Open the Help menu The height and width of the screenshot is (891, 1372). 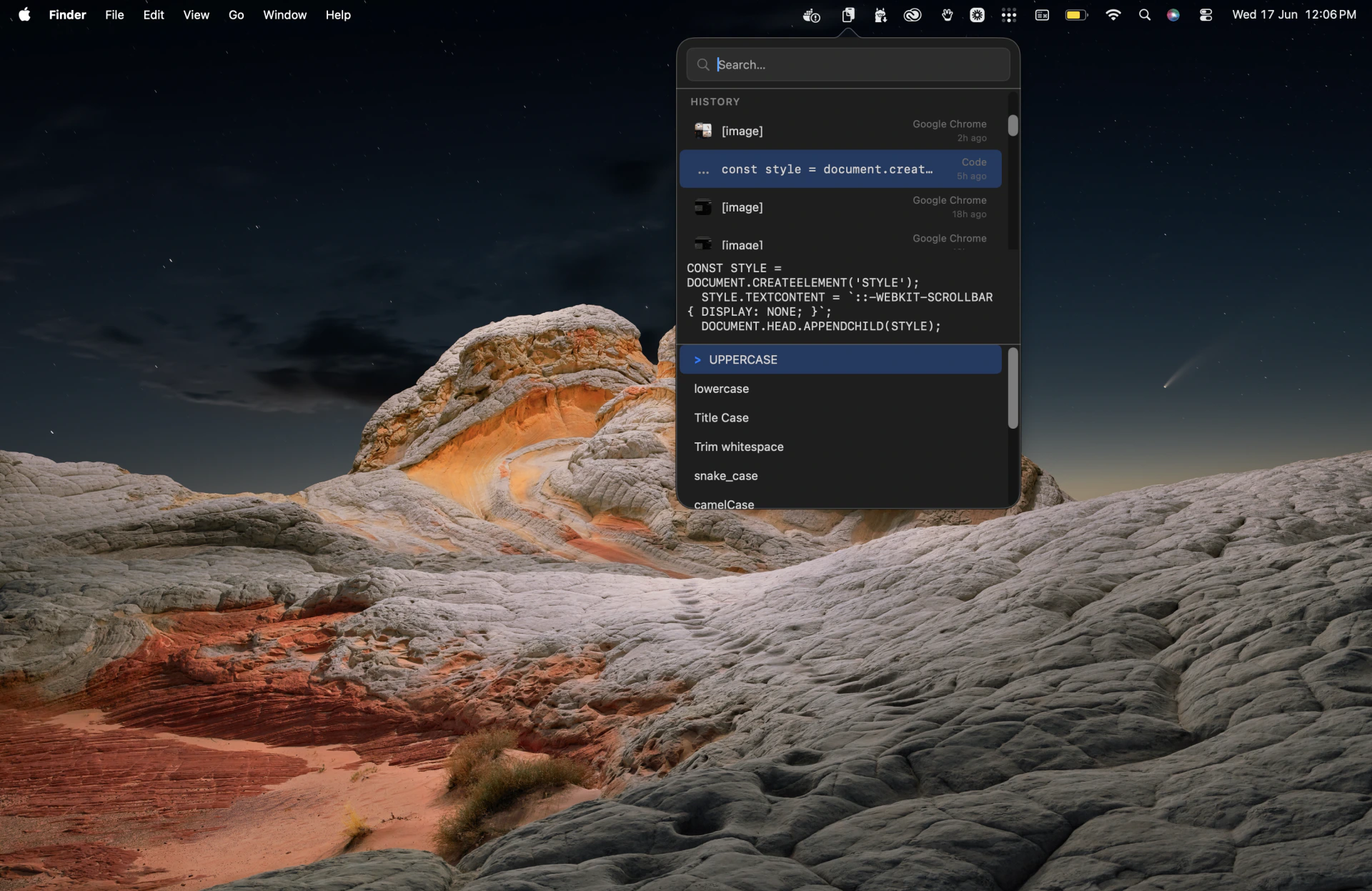(338, 14)
